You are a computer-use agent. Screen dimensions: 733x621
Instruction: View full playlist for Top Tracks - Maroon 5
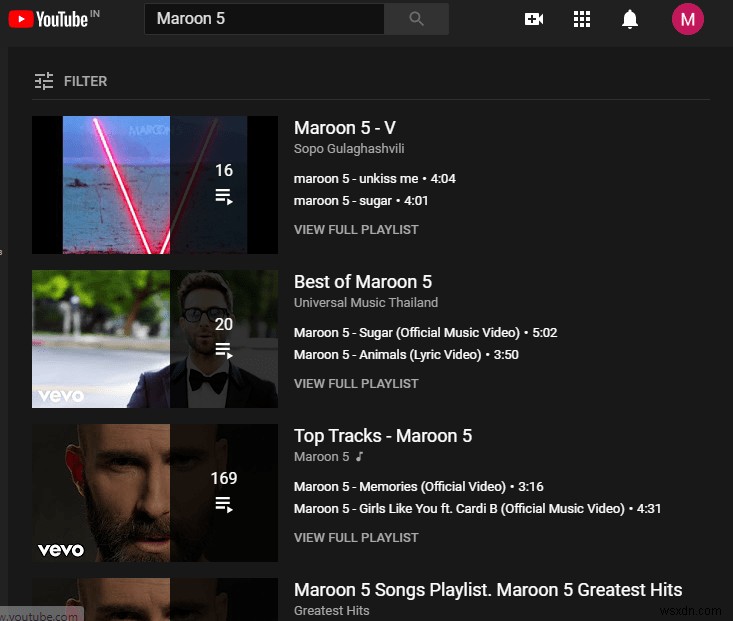tap(356, 538)
